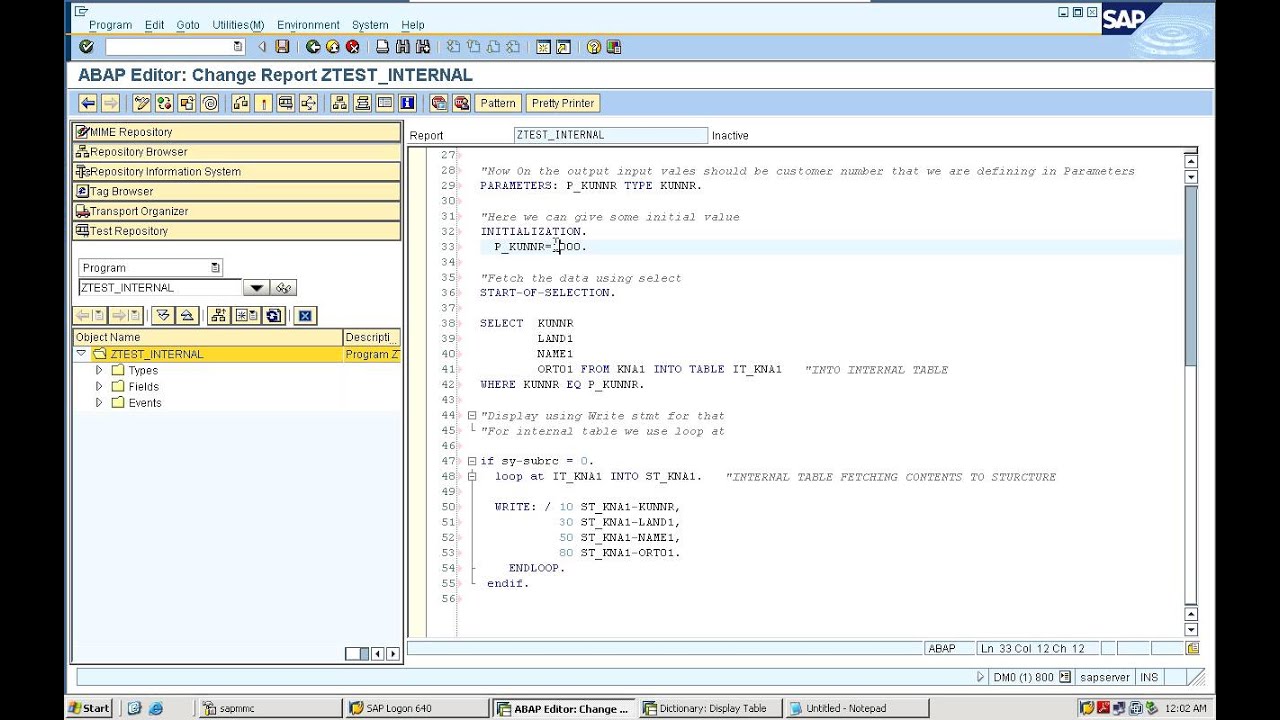
Task: Open the Program object type dropdown
Action: [x=215, y=268]
